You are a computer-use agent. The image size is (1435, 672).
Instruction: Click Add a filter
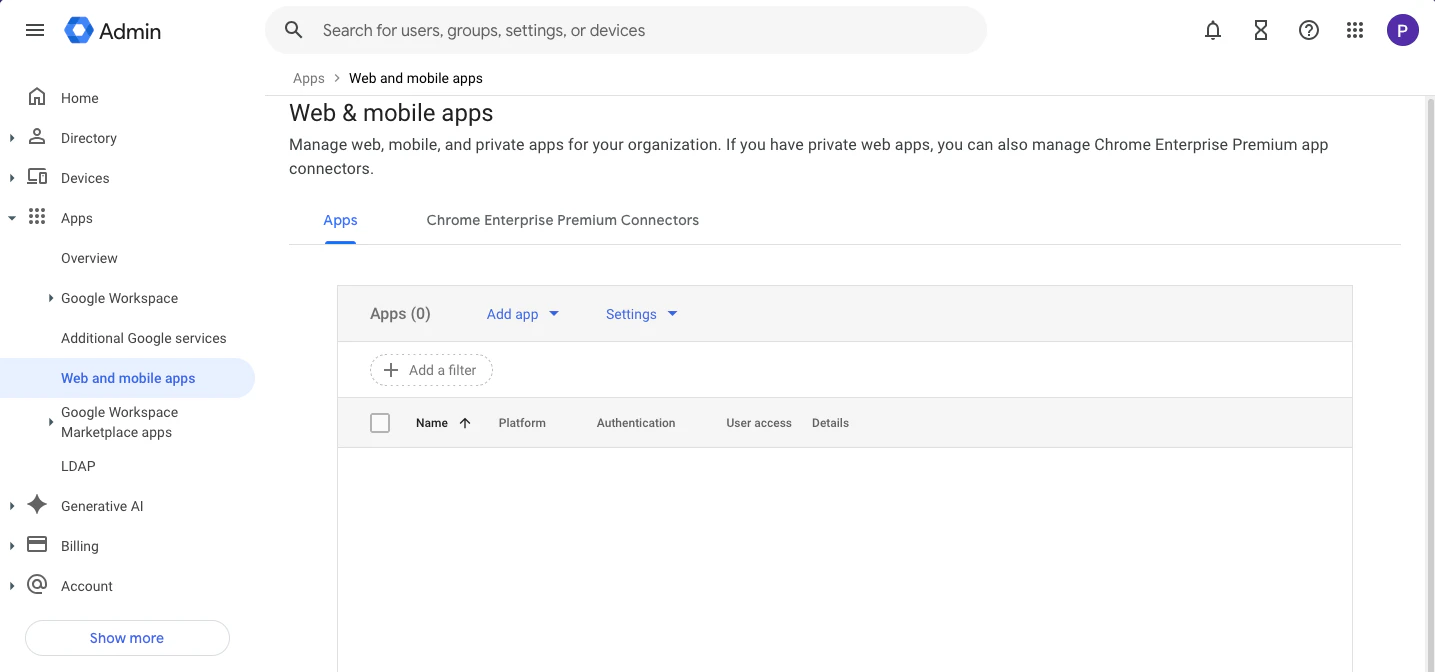pos(431,369)
